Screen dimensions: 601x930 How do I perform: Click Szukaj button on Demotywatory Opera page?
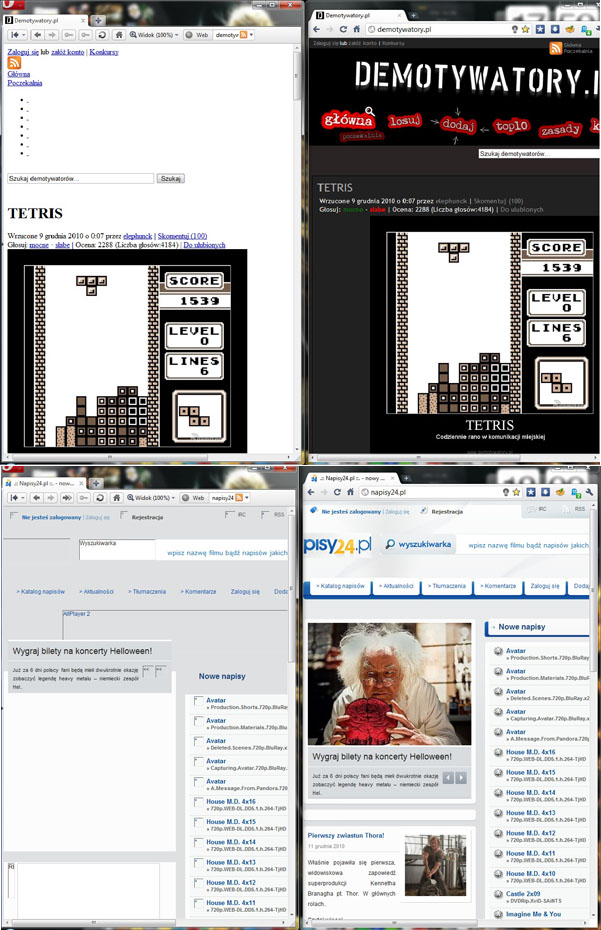click(x=170, y=178)
